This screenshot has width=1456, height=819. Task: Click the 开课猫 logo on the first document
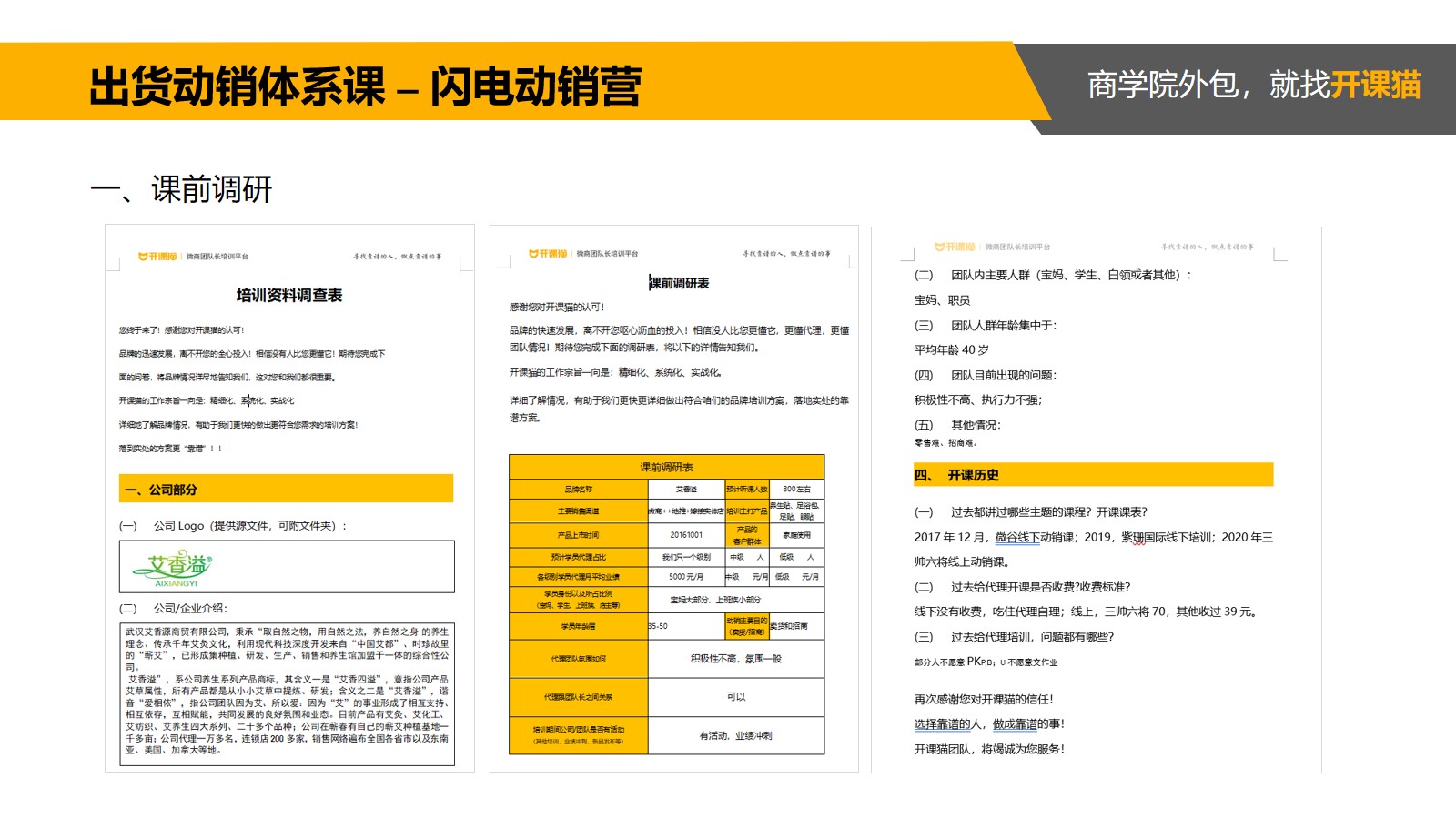157,257
